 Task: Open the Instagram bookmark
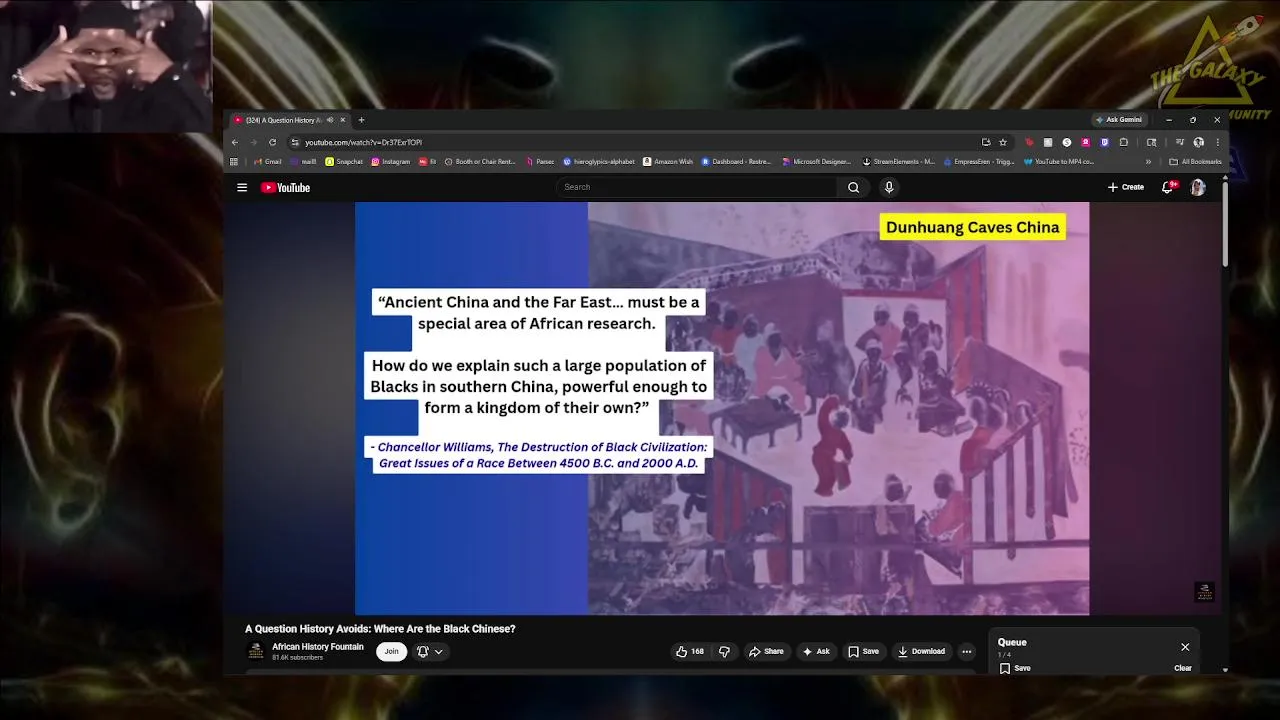391,161
